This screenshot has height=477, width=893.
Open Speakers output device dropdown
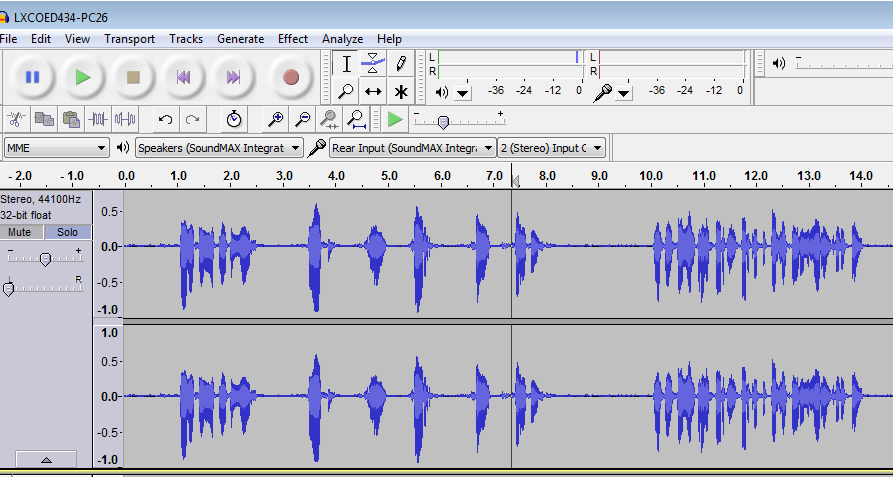[219, 148]
